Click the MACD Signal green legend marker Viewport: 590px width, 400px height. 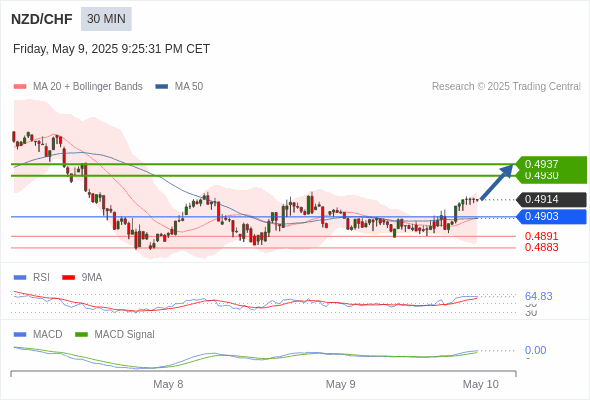(x=81, y=335)
